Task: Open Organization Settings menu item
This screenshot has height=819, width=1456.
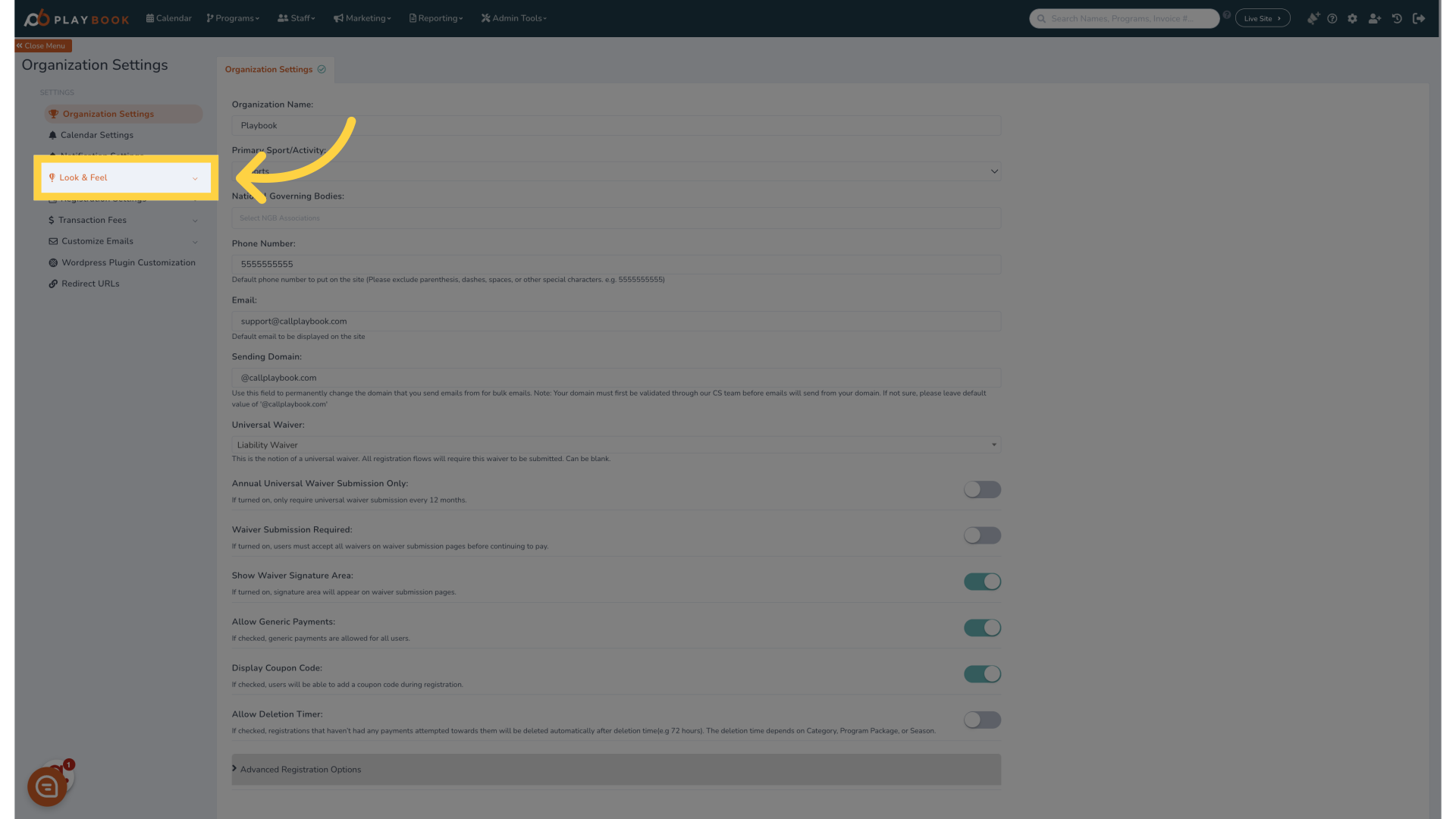Action: [x=108, y=113]
